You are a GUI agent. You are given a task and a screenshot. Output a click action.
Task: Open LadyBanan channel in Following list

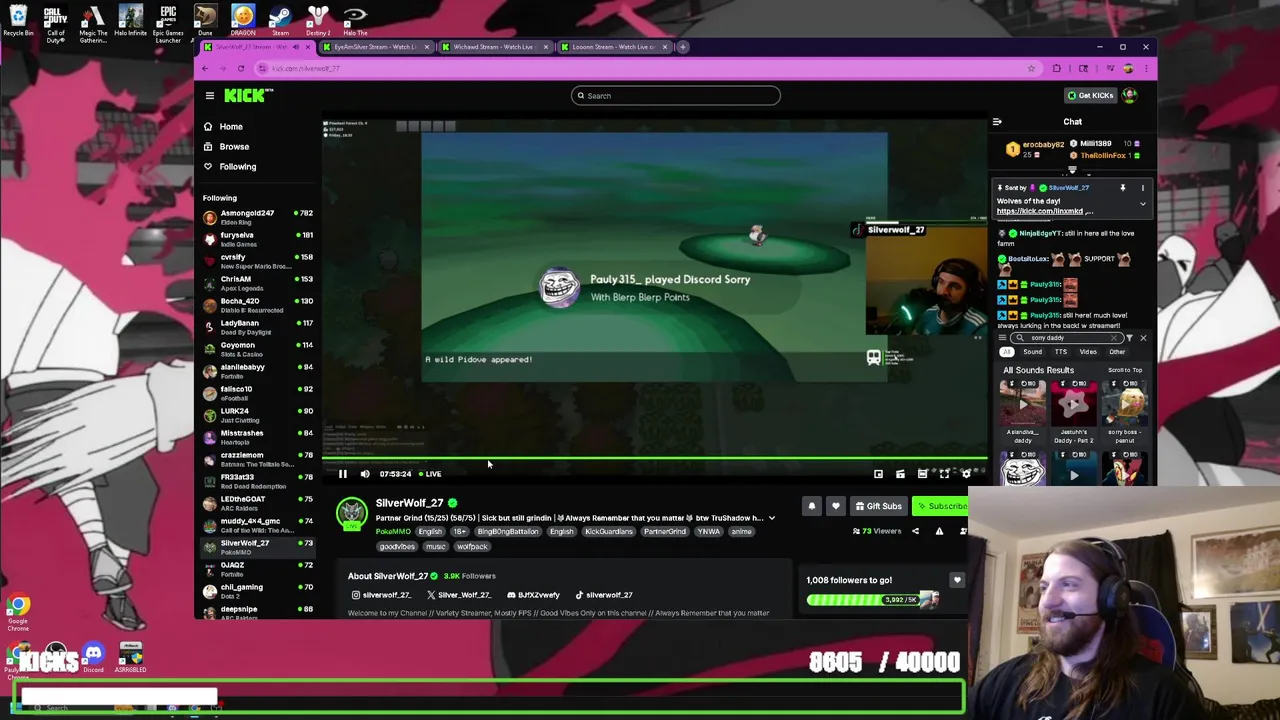(x=258, y=327)
